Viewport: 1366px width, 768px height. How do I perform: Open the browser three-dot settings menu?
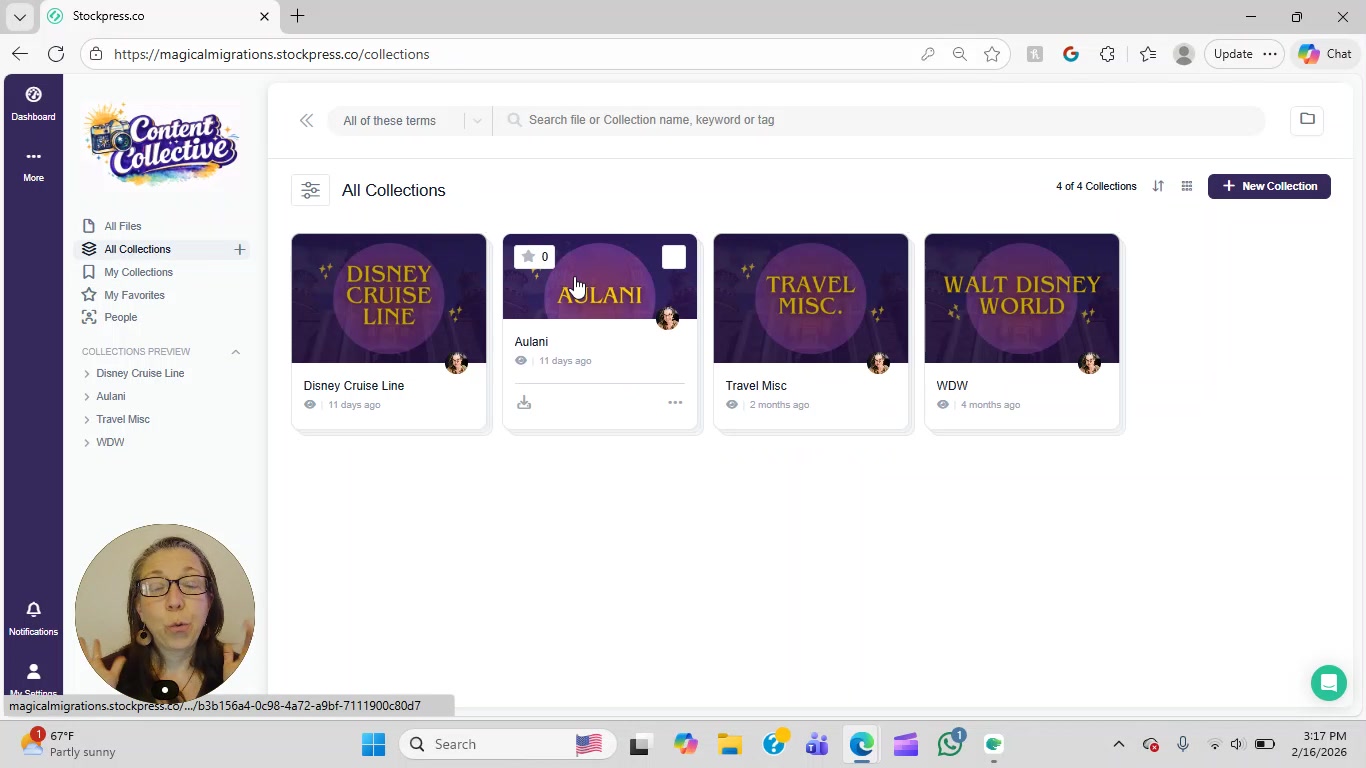1270,54
